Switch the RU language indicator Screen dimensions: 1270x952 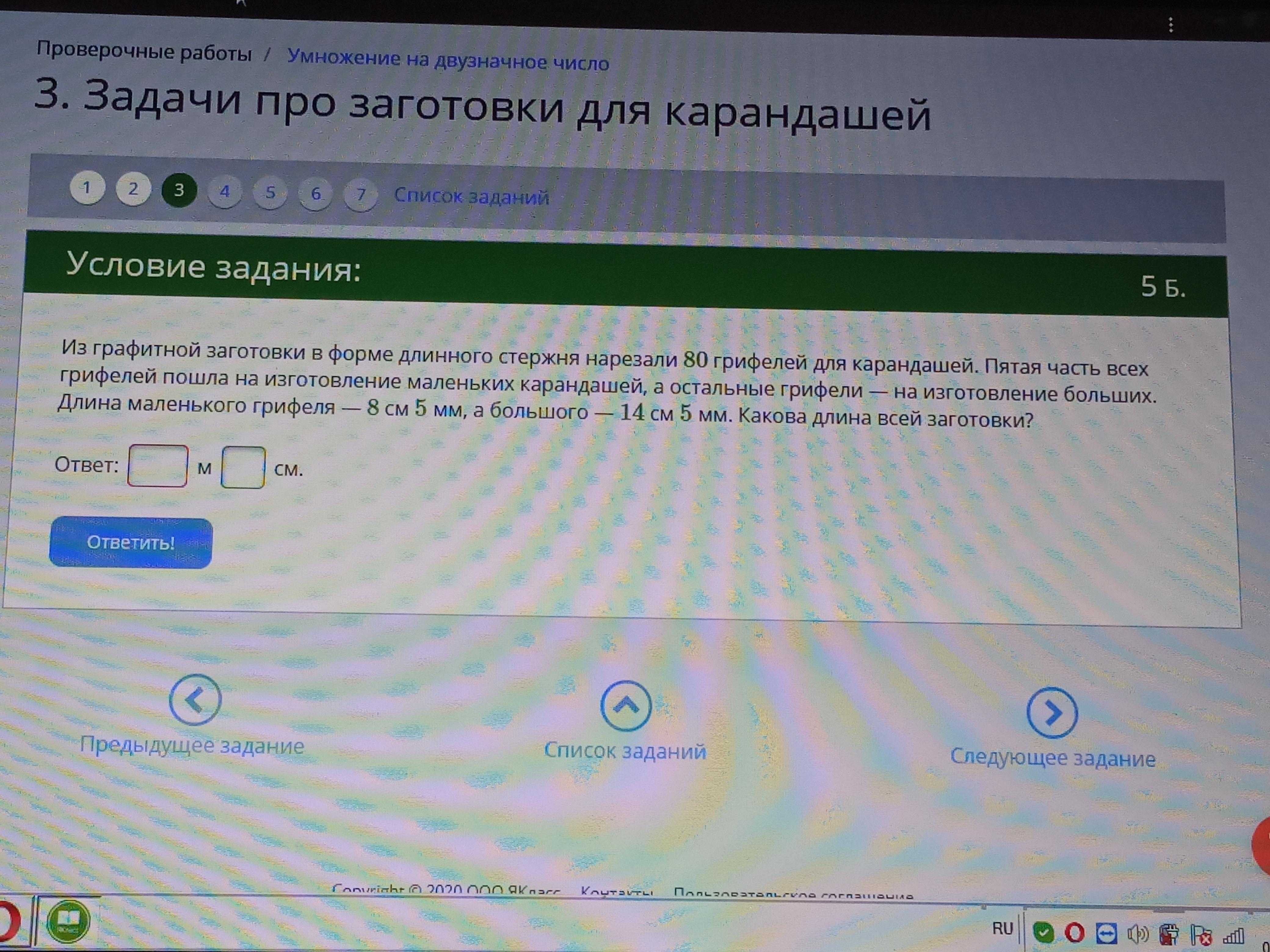pyautogui.click(x=1003, y=928)
